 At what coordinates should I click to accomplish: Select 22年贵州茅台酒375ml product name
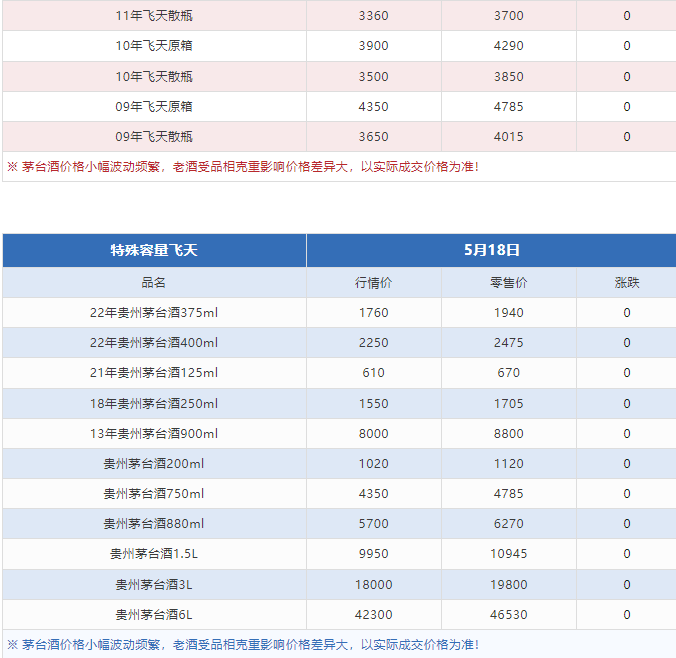[x=154, y=313]
